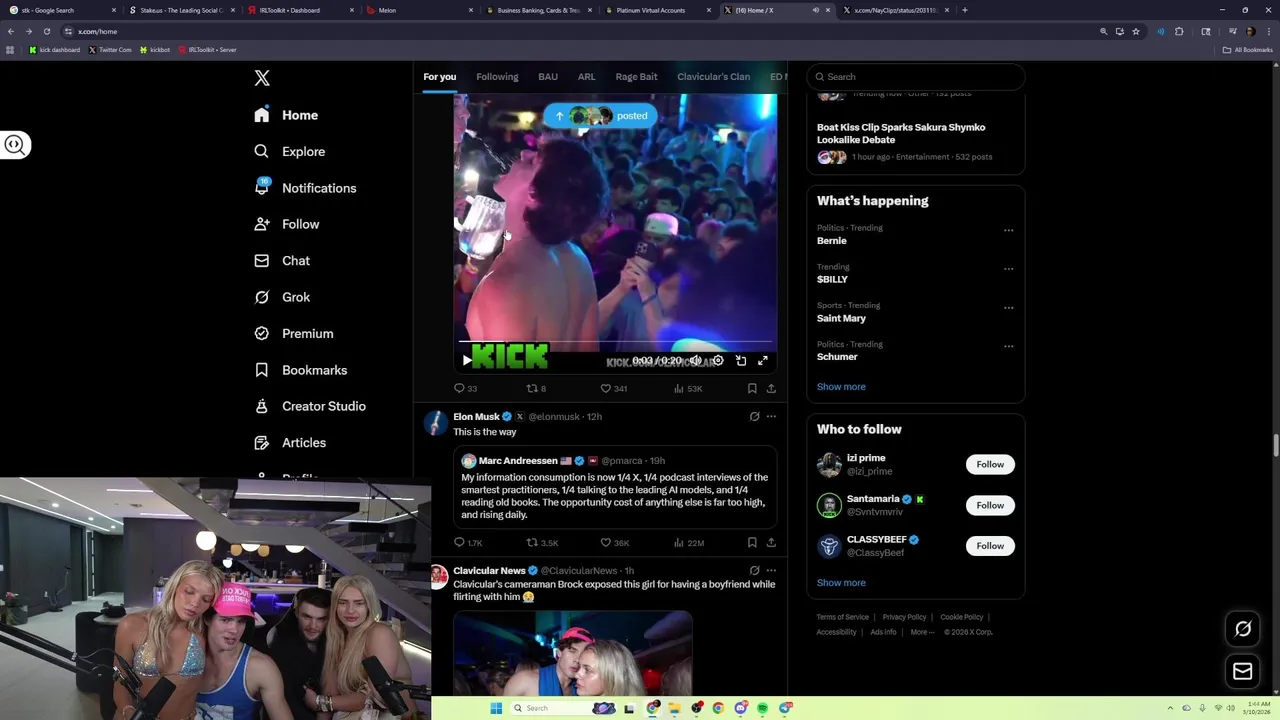Switch to the Clavicular's Clan tab

point(713,77)
